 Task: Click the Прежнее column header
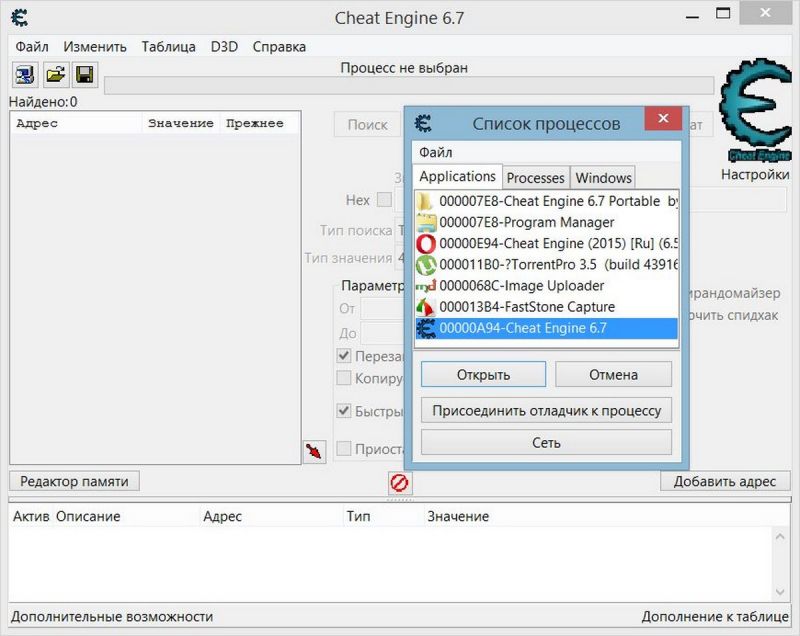coord(258,123)
